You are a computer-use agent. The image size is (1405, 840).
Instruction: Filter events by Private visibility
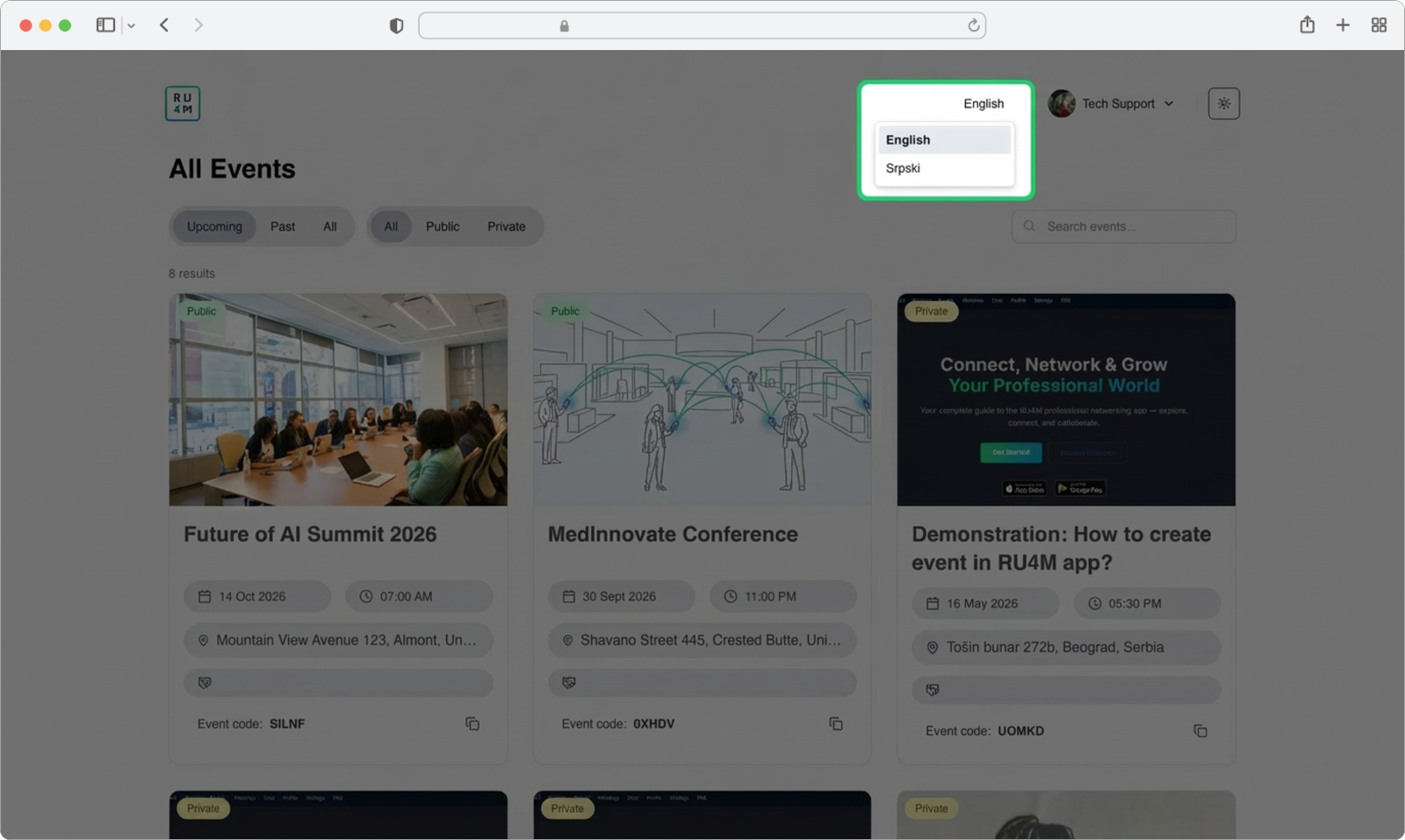pyautogui.click(x=506, y=226)
